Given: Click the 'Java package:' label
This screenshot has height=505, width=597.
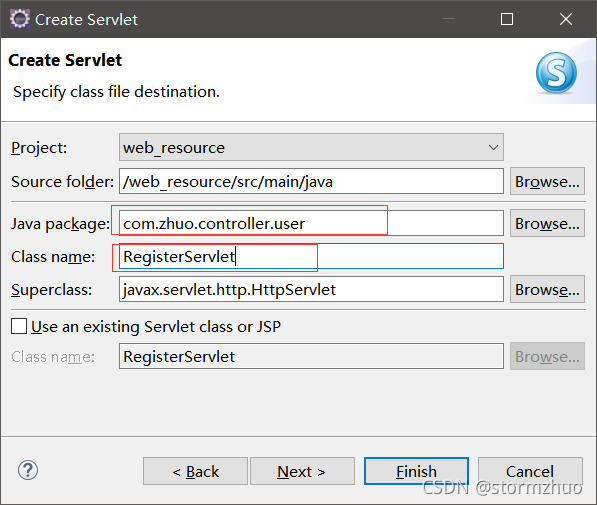Looking at the screenshot, I should pos(61,224).
